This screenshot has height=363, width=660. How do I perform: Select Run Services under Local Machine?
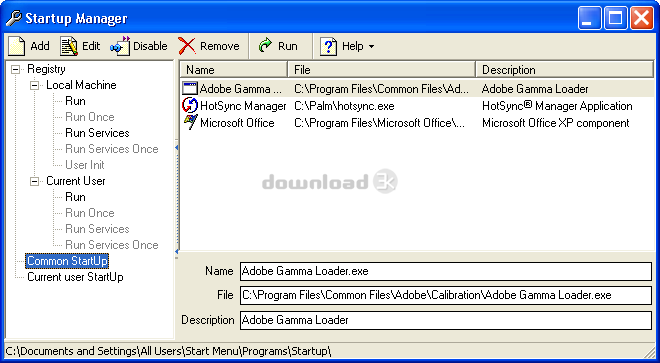pyautogui.click(x=97, y=133)
